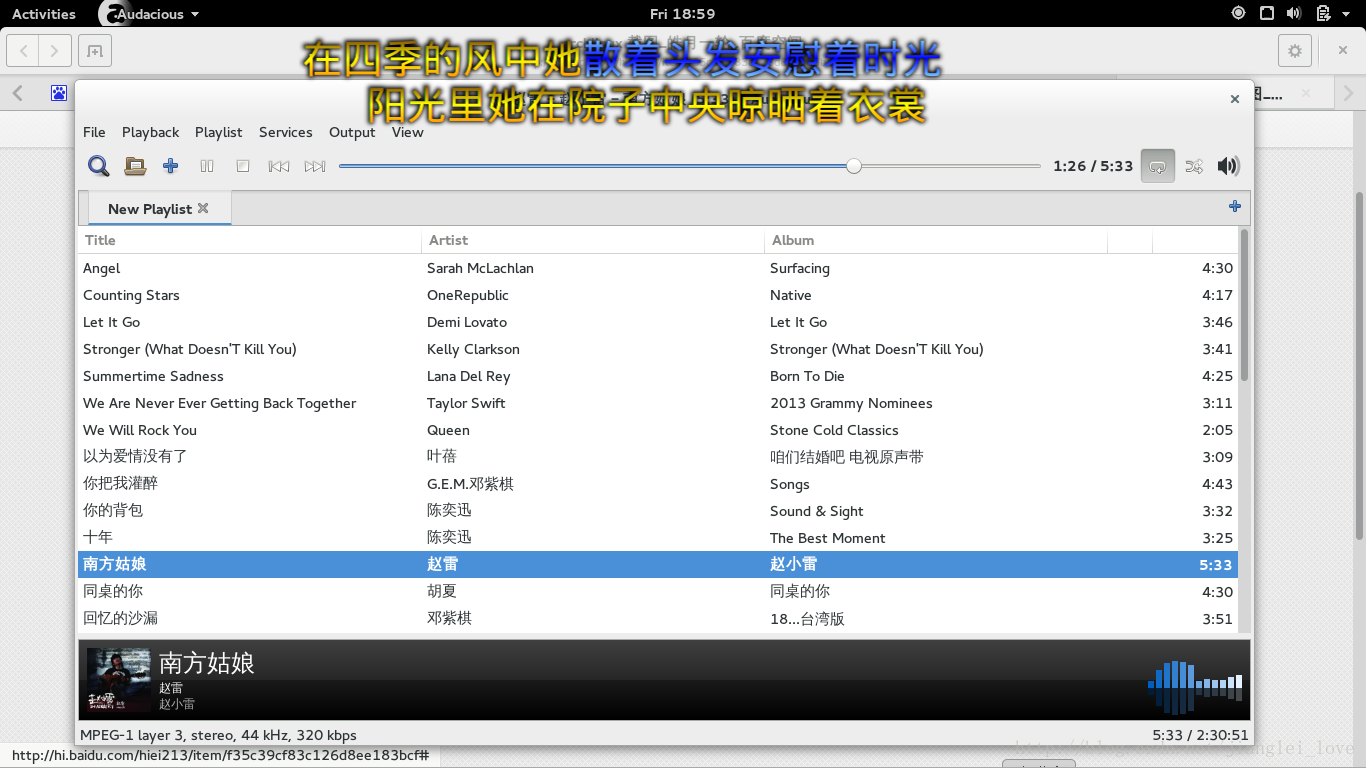
Task: Open new tab button in background browser
Action: click(95, 50)
